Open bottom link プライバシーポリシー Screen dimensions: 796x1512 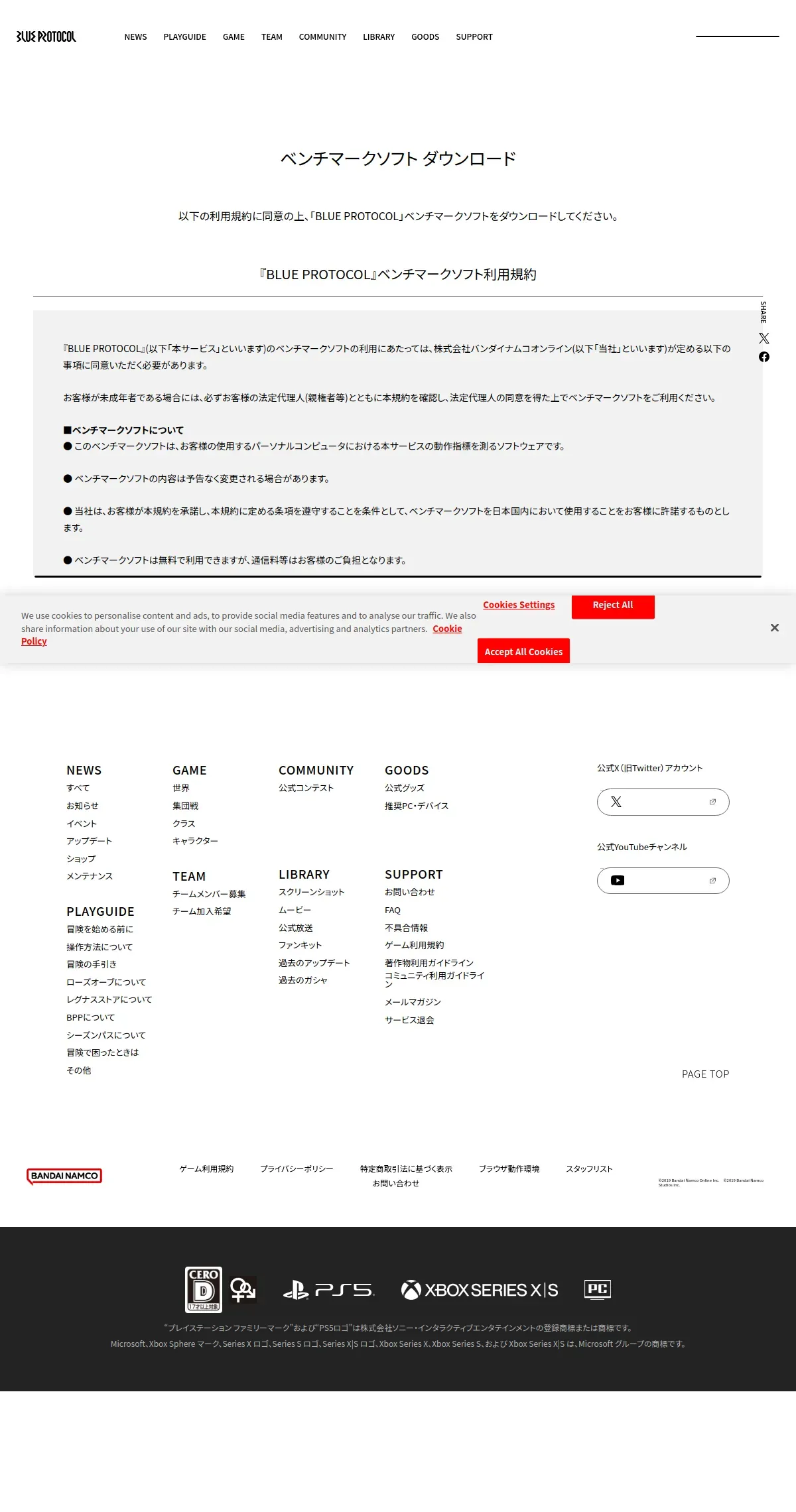(x=297, y=1168)
